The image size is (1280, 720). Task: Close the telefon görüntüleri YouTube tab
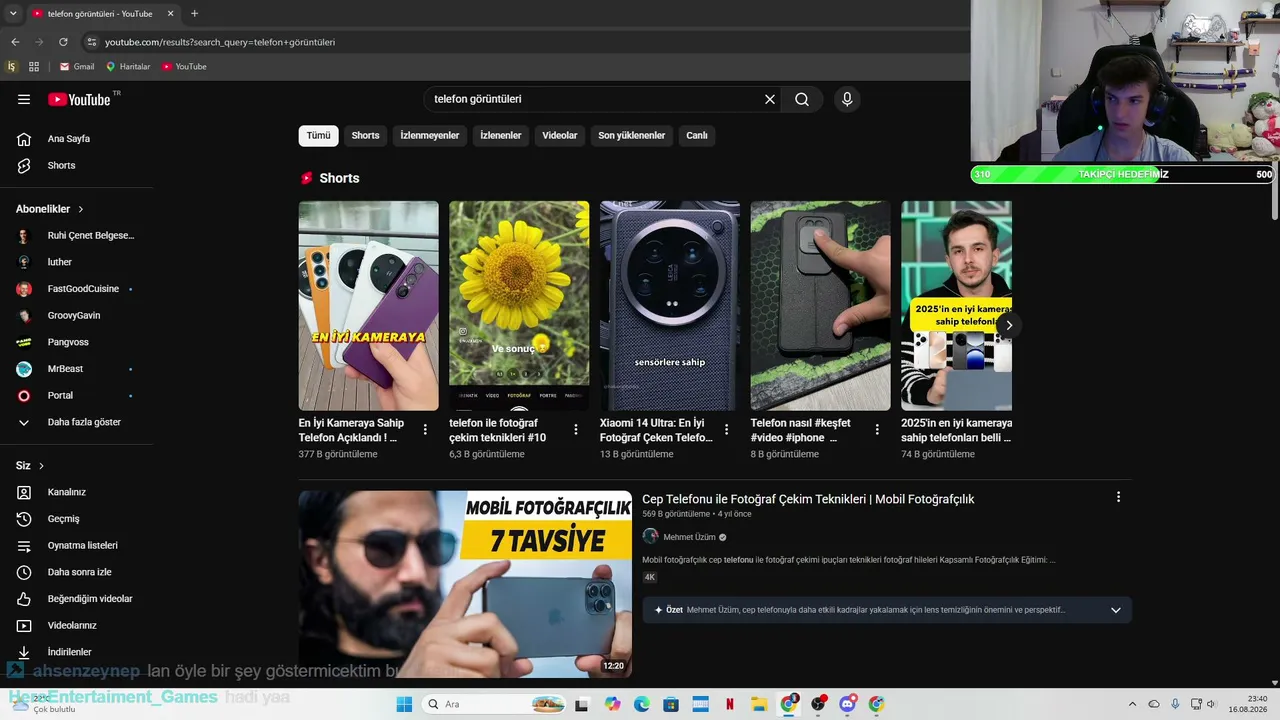pos(170,14)
